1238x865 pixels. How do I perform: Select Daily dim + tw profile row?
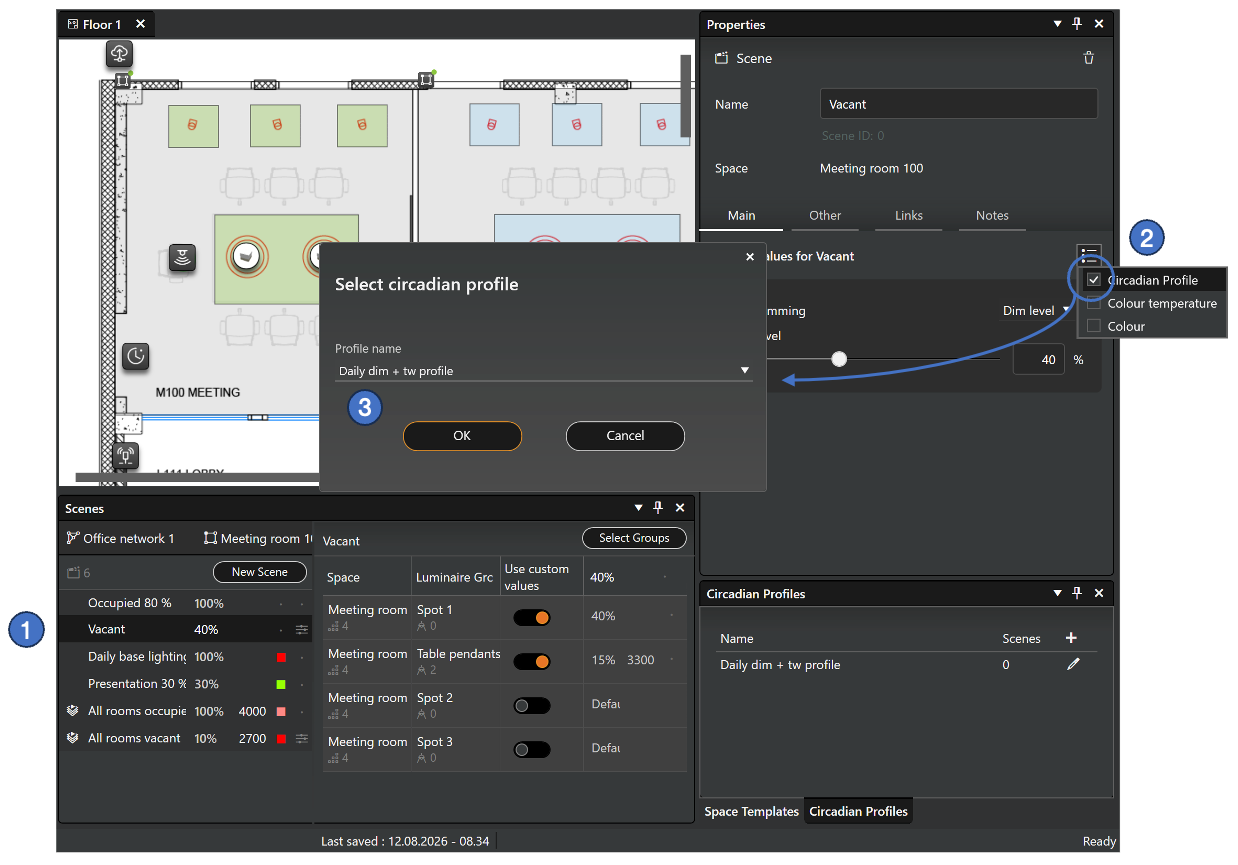(x=906, y=665)
